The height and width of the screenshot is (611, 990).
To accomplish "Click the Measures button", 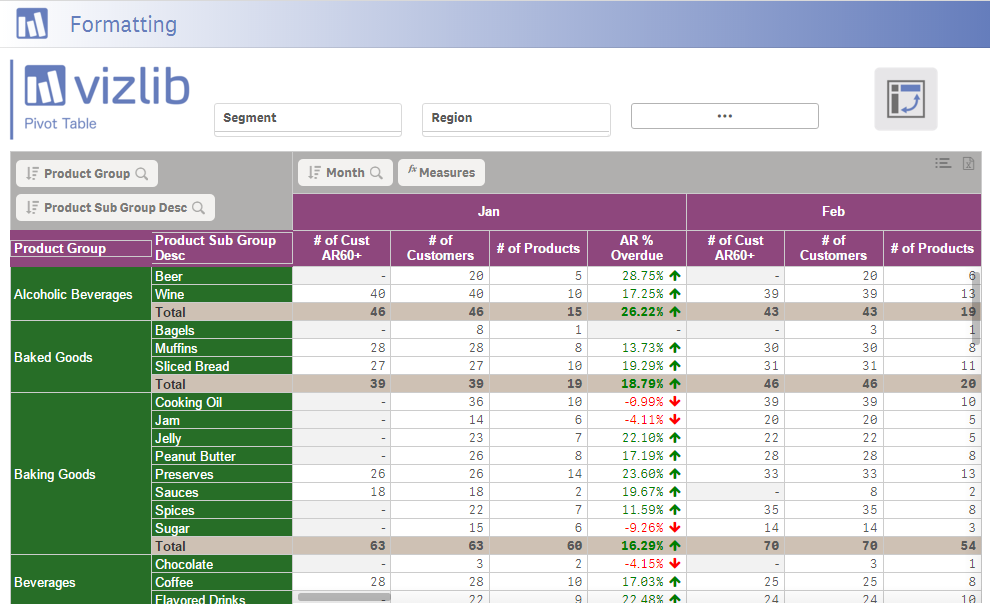I will pos(441,172).
